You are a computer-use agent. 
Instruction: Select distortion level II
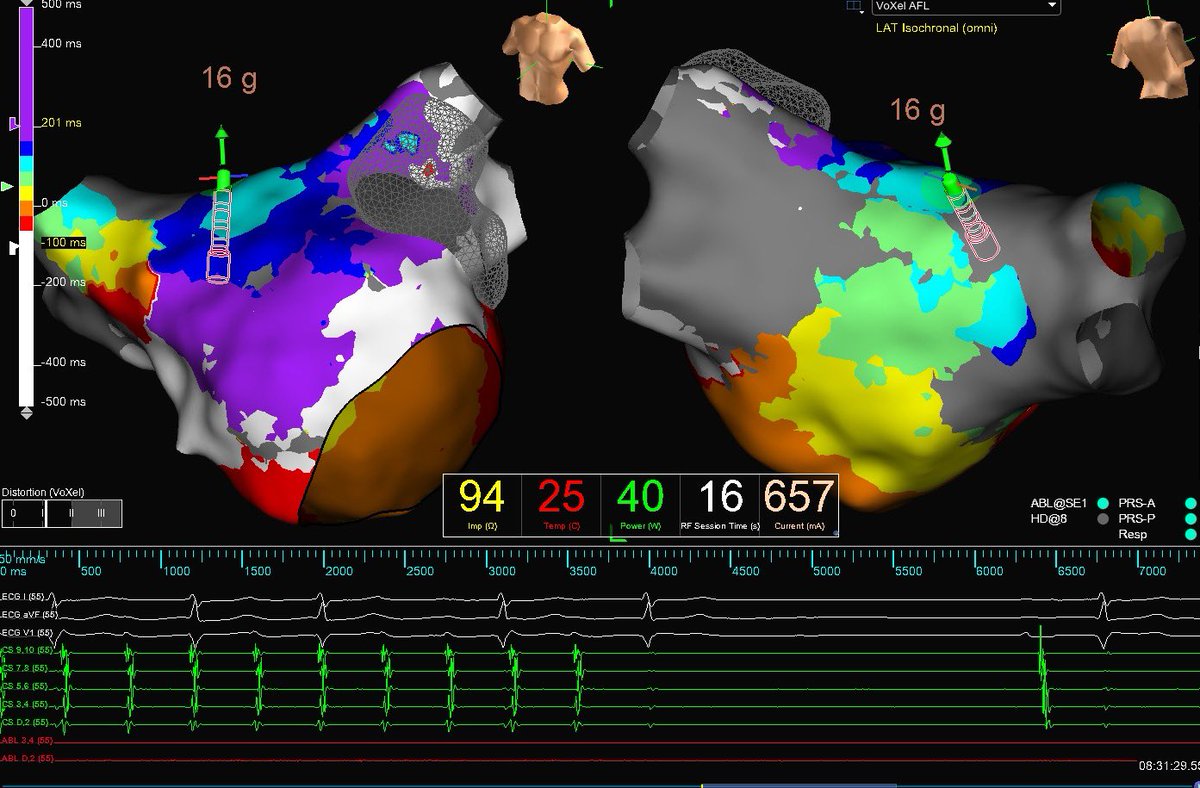[73, 514]
